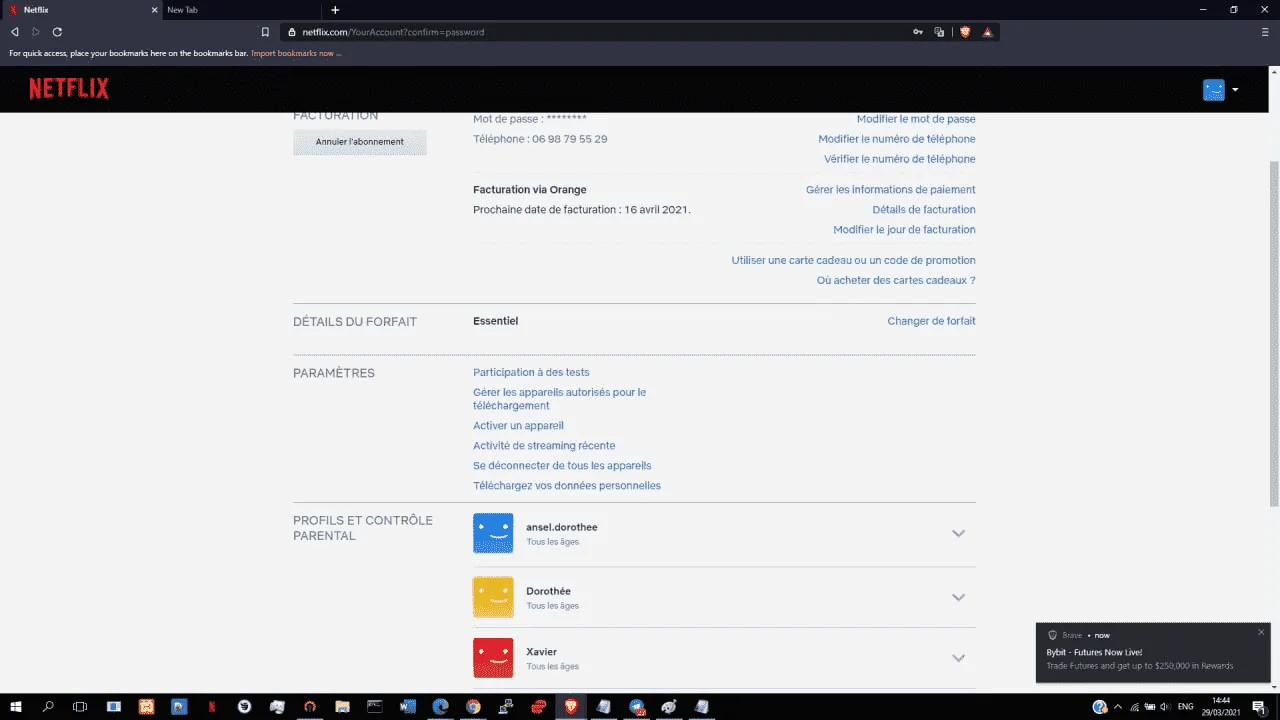
Task: Open Gérer les appareils autorisés pour le téléchargement
Action: (559, 399)
